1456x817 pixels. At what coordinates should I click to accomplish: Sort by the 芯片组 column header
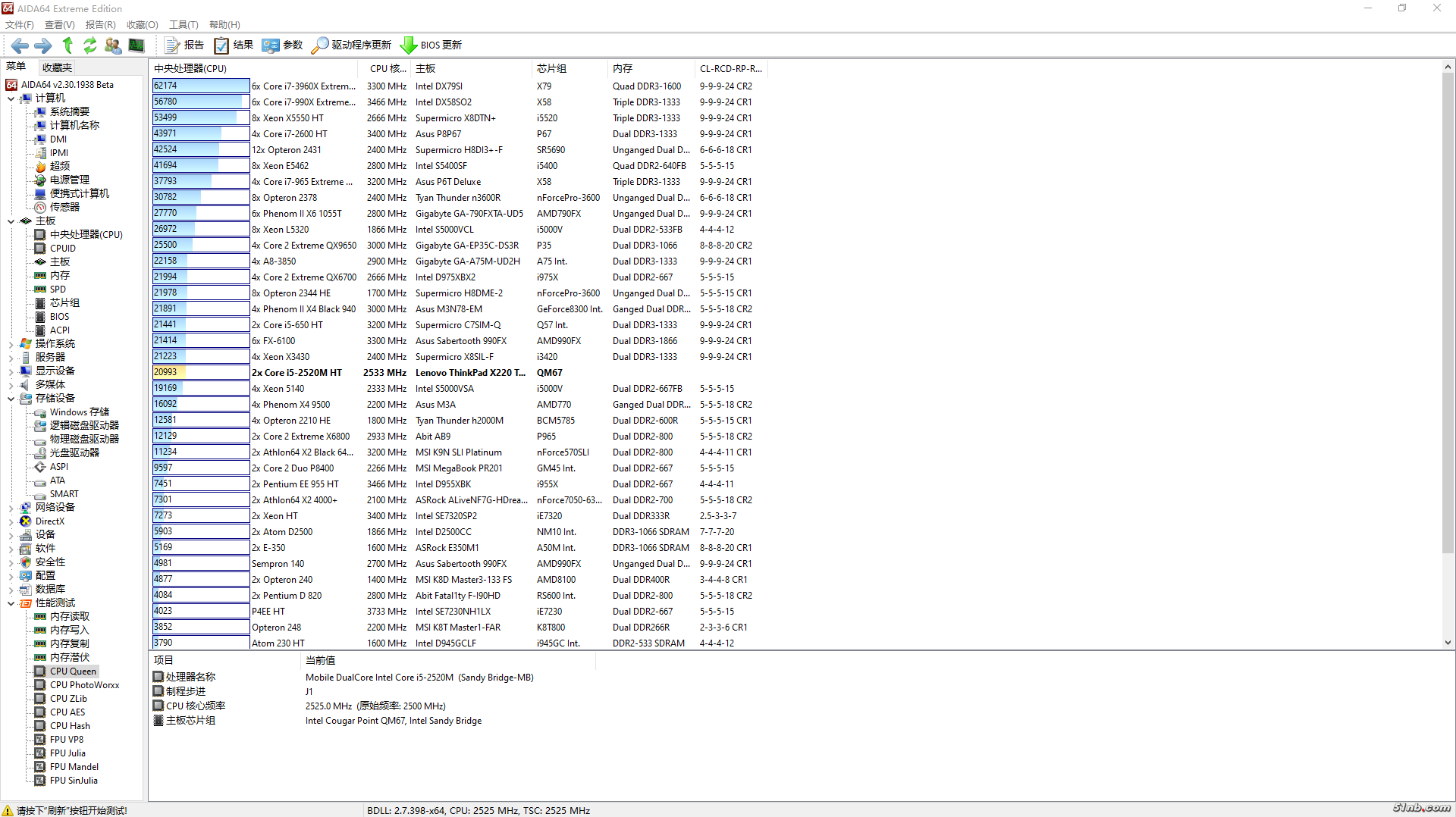pyautogui.click(x=551, y=68)
